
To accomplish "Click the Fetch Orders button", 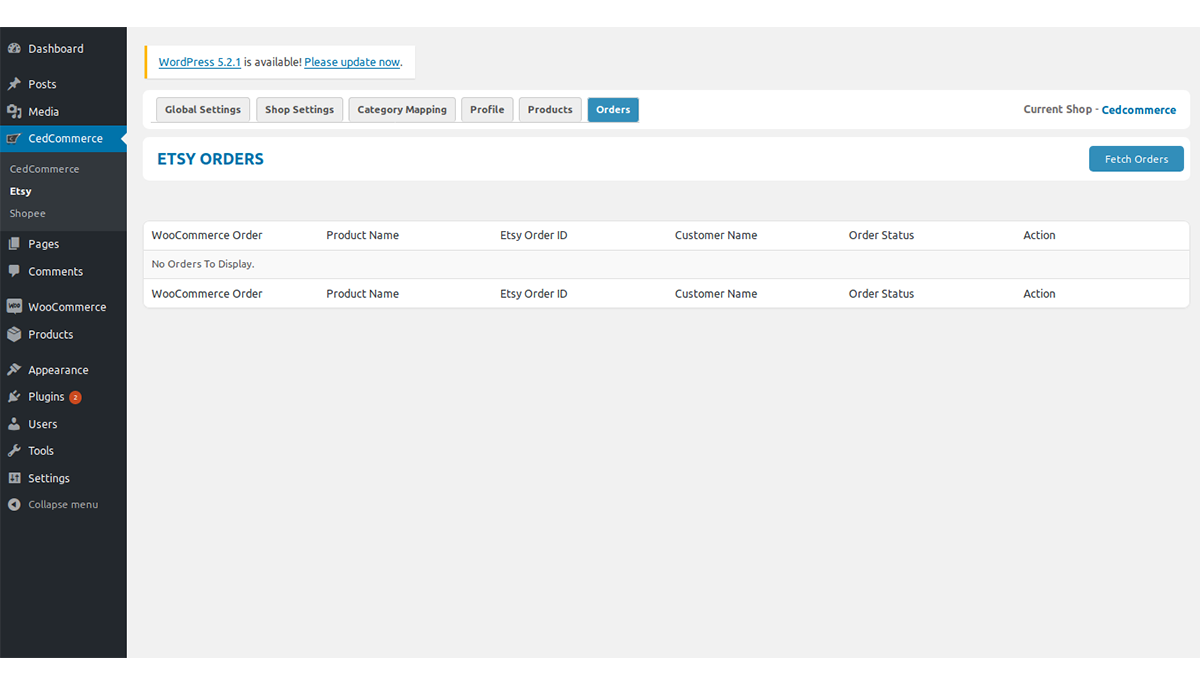I will point(1136,158).
